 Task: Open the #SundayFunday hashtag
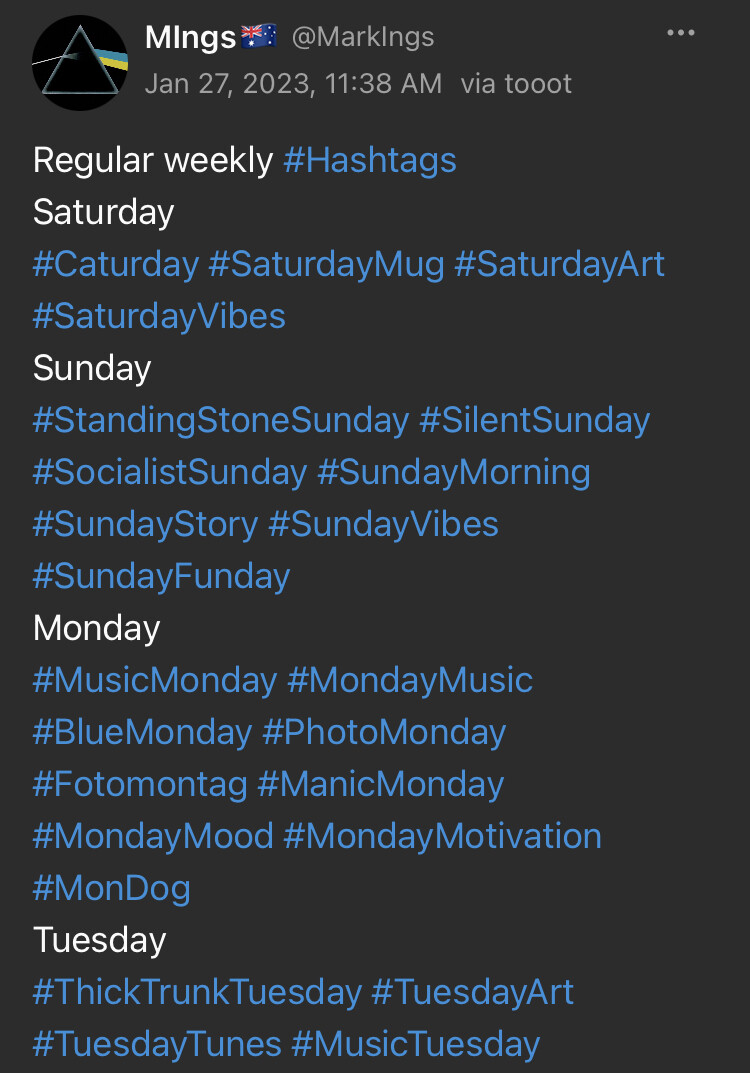click(x=161, y=576)
